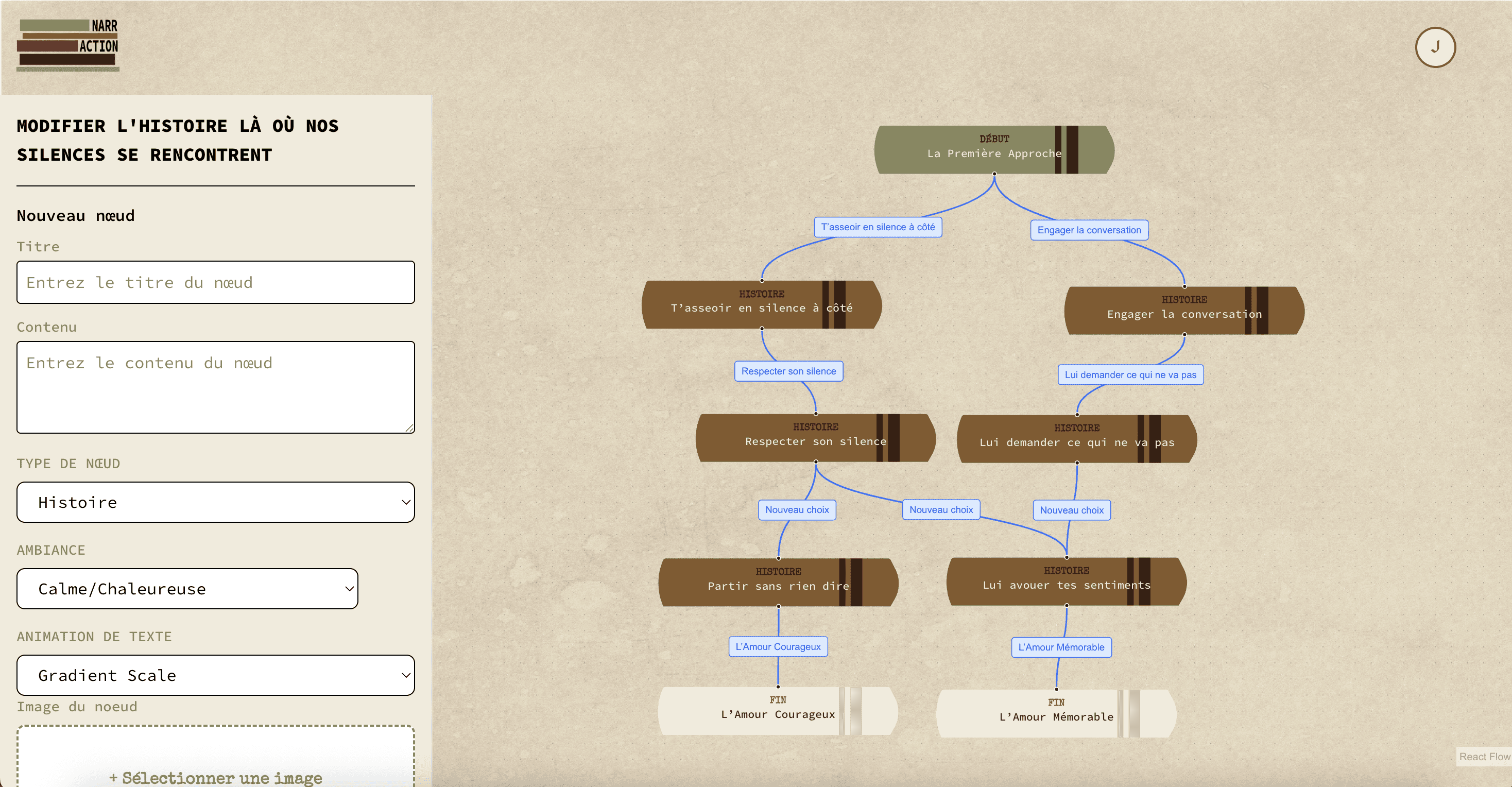Click the Lui demander ce qui ne va pas edge label
Viewport: 1512px width, 787px height.
pos(1130,374)
